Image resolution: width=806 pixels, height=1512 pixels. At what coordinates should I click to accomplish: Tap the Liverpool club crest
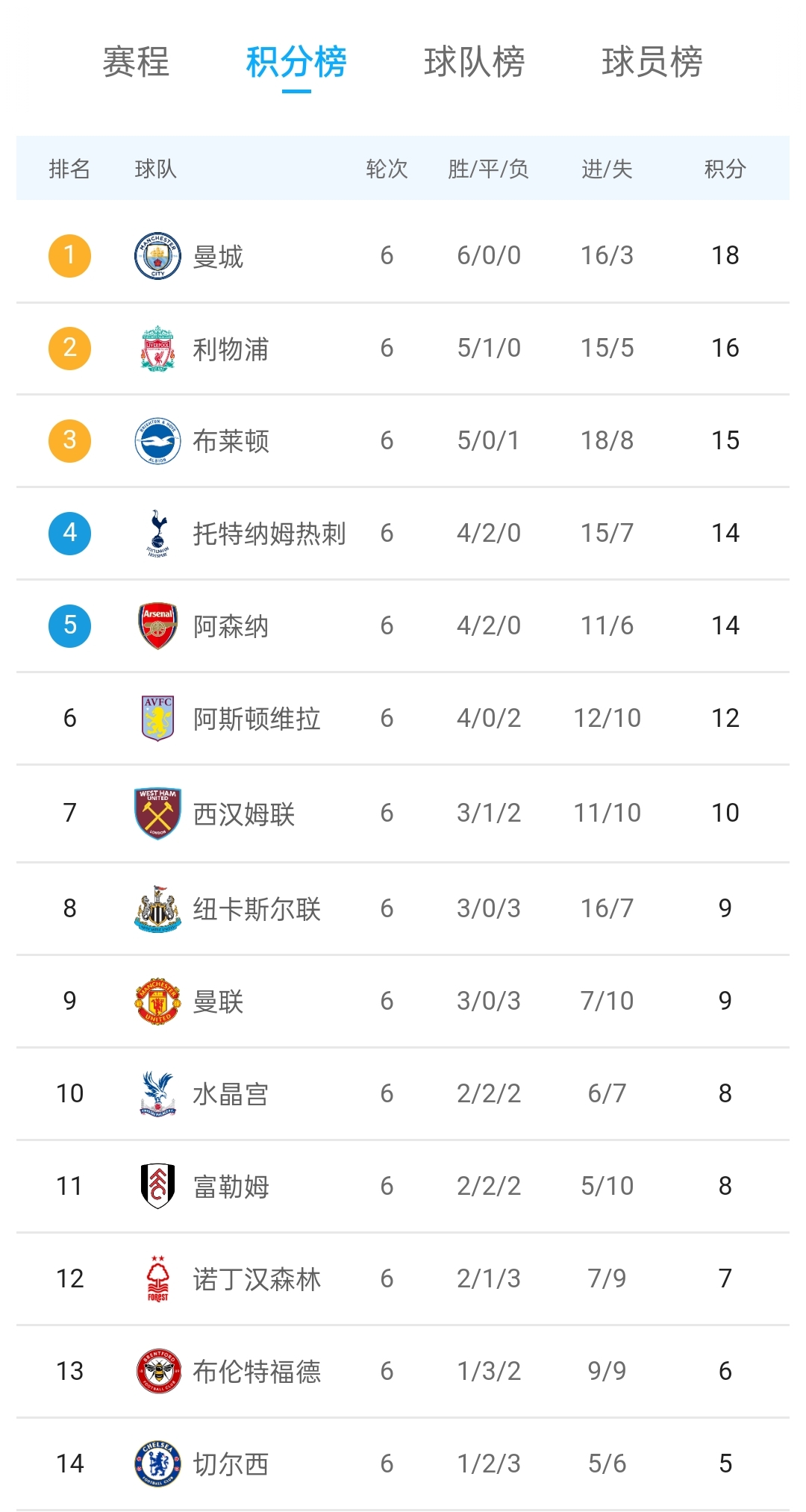tap(157, 349)
